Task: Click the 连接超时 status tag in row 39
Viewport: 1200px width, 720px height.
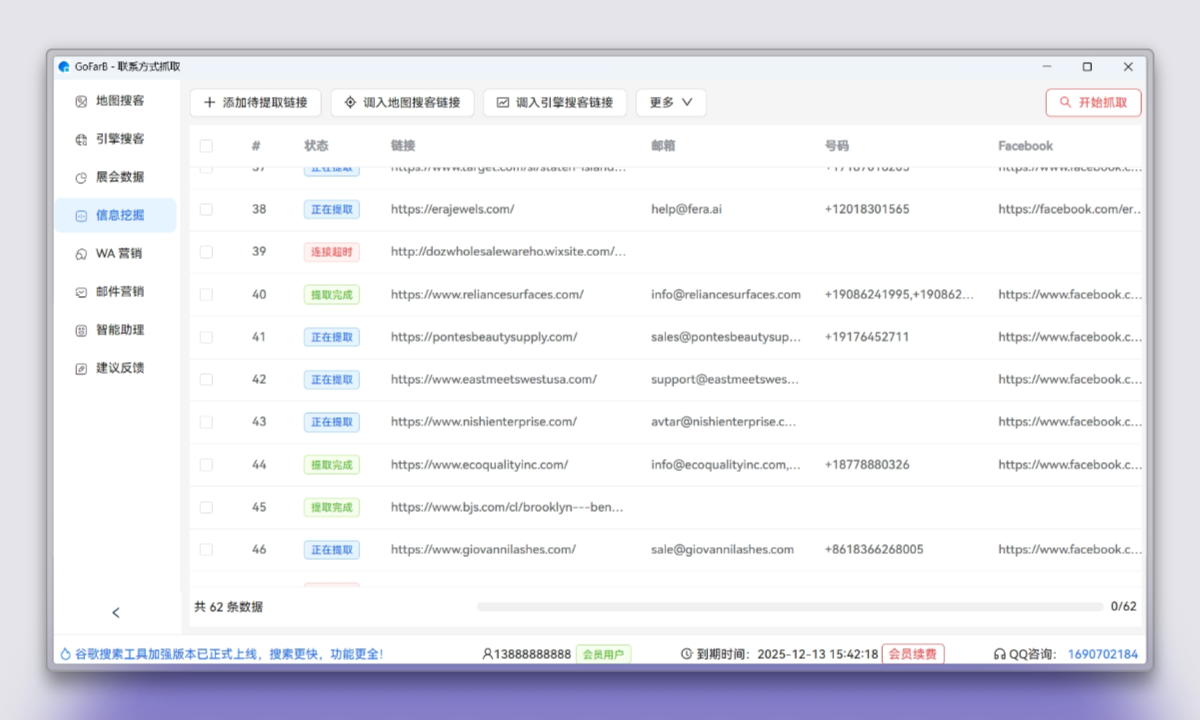Action: point(332,252)
